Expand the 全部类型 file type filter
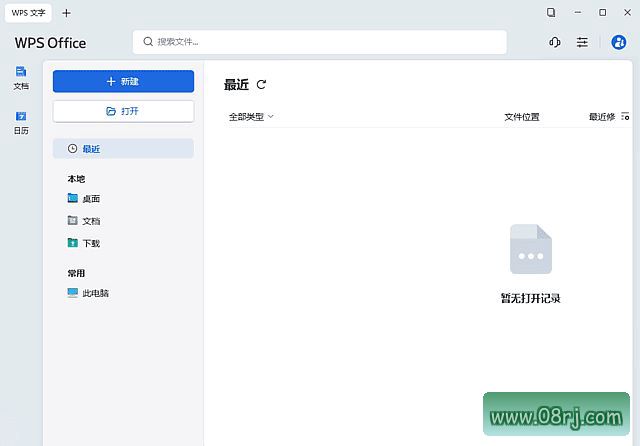Viewport: 640px width, 446px height. 251,117
